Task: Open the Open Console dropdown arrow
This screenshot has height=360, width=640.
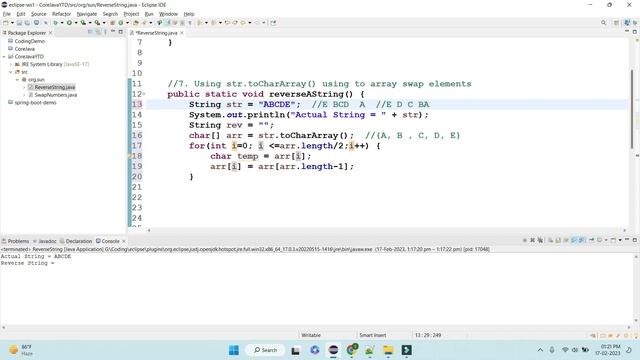Action: (x=620, y=240)
